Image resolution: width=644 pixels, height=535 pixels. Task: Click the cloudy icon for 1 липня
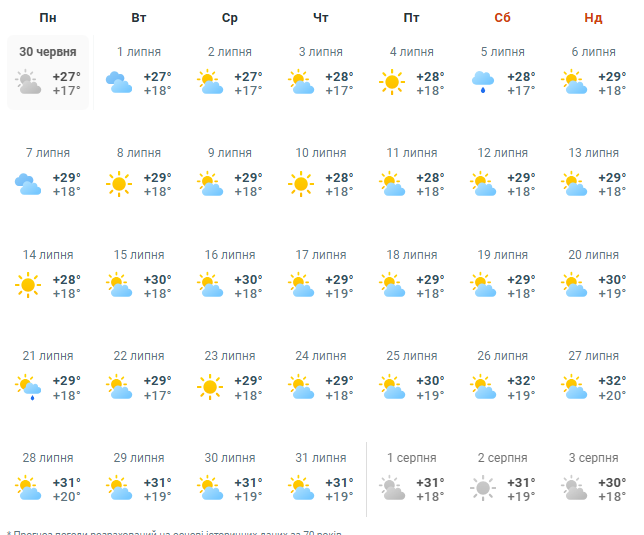[119, 83]
